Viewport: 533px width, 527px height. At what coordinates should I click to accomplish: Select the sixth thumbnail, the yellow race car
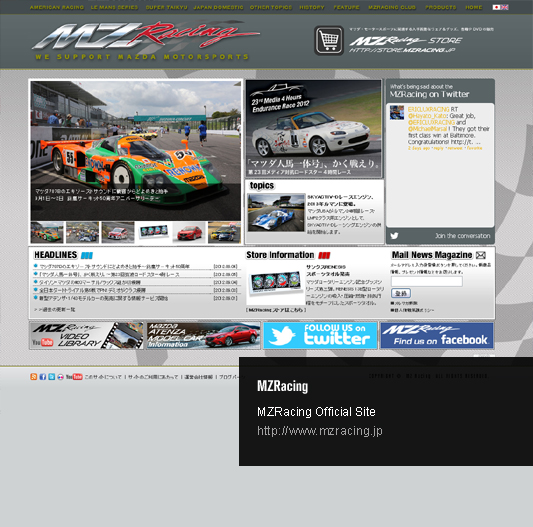coord(224,232)
